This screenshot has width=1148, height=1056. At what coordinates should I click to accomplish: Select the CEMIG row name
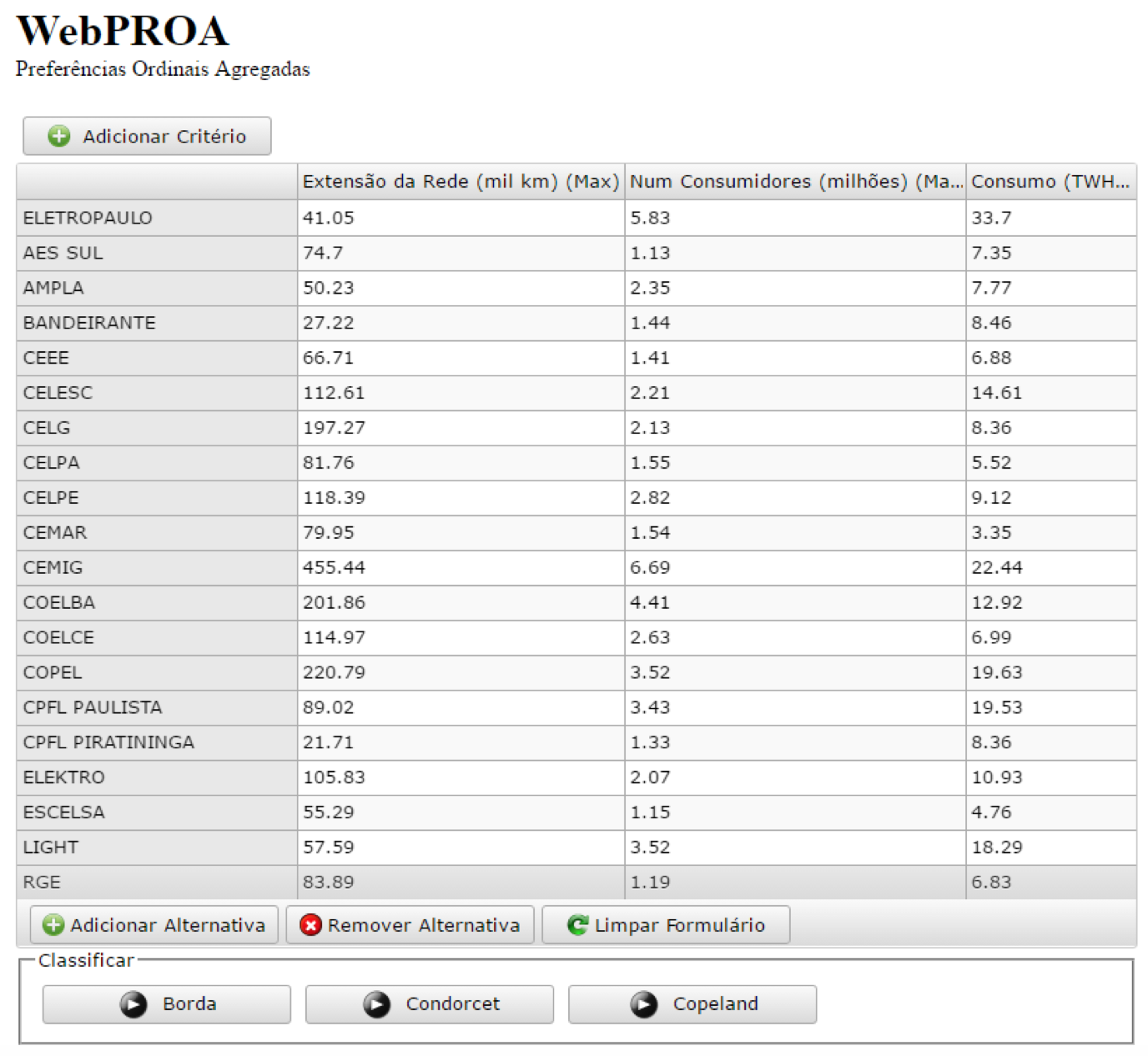pyautogui.click(x=53, y=568)
